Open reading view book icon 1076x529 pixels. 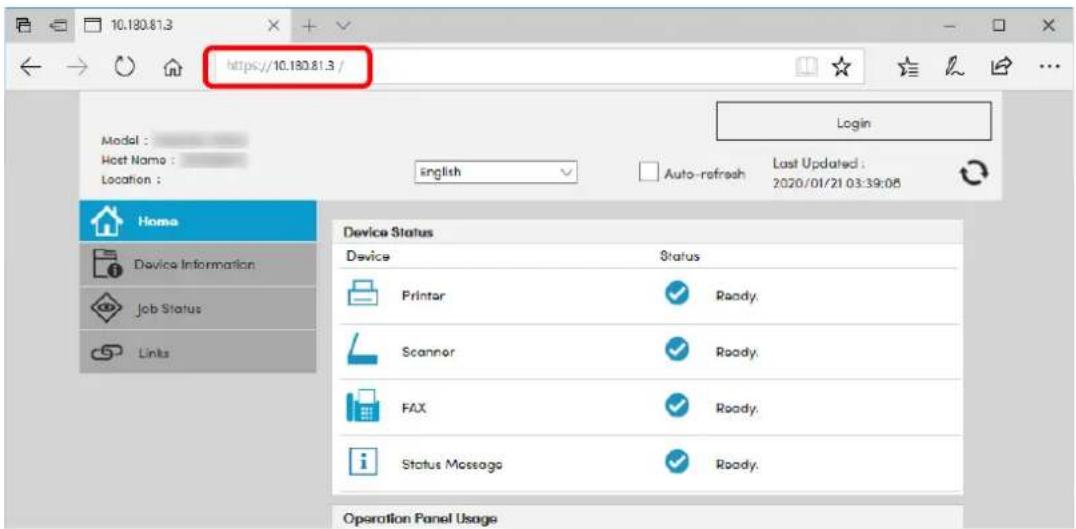pos(804,67)
